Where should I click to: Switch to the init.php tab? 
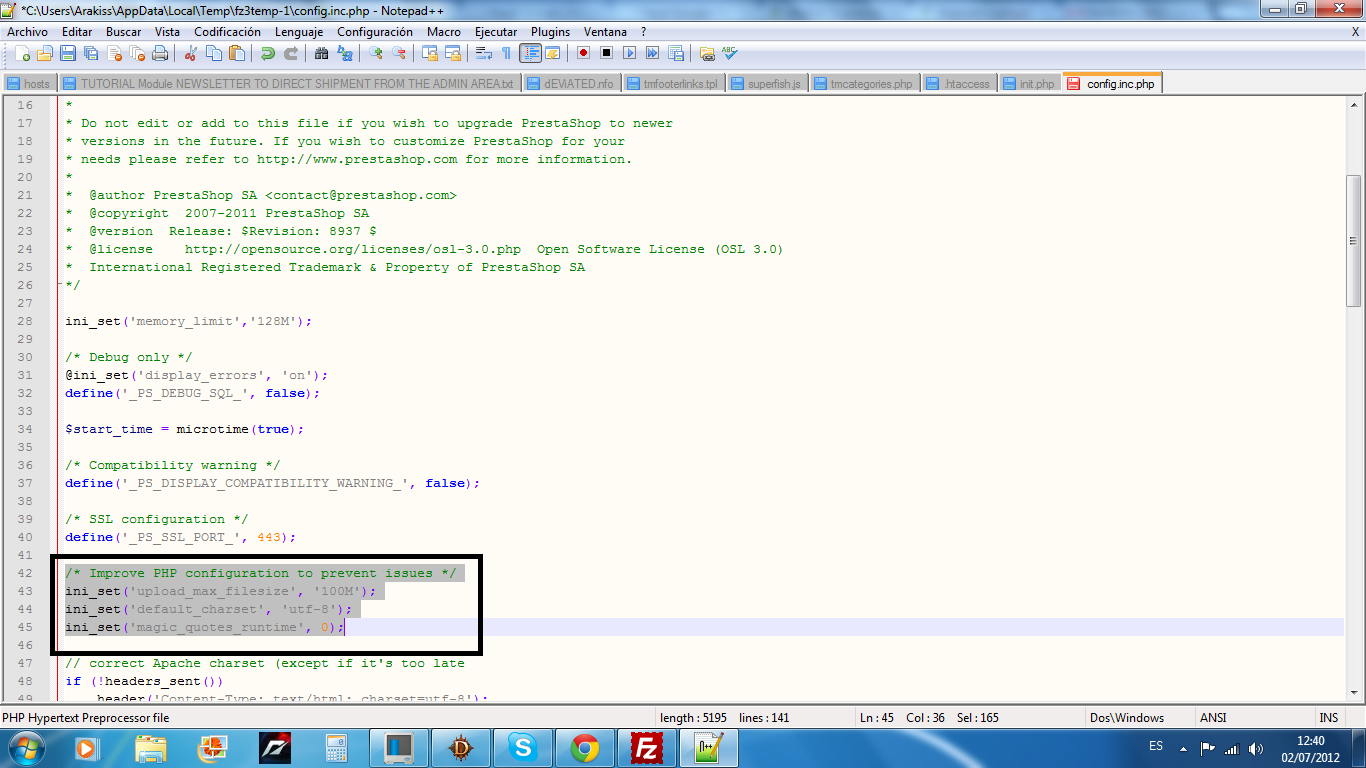pos(1029,84)
